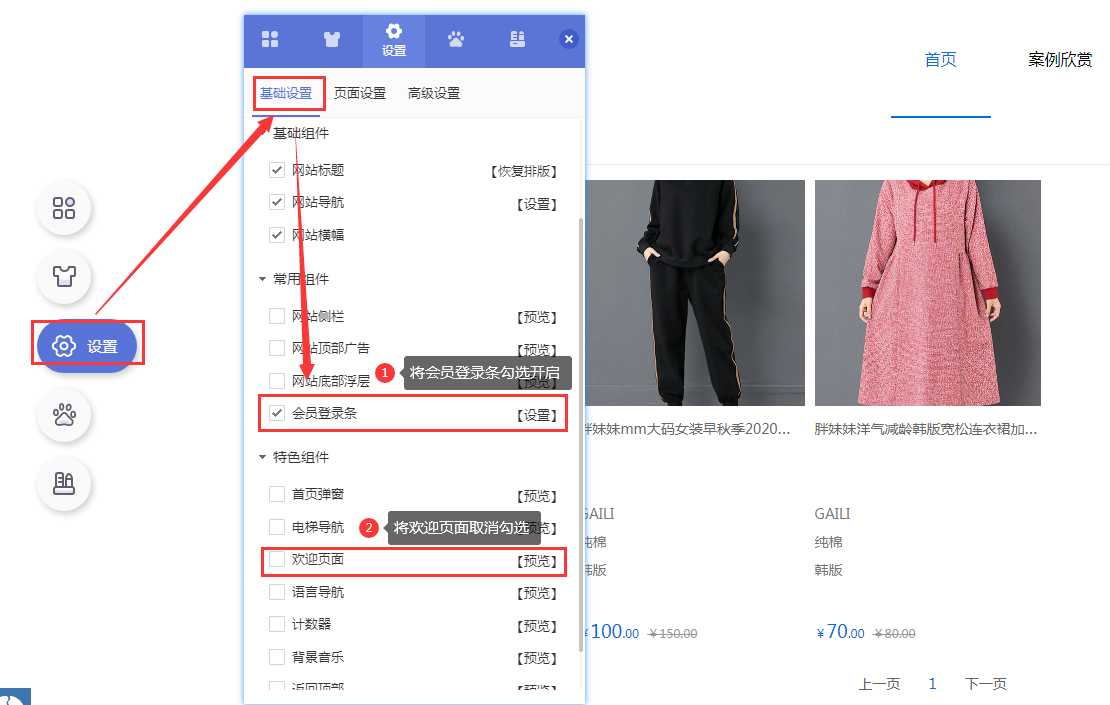Click the crossed-out ¥80.00 original price
The height and width of the screenshot is (705, 1110).
pos(894,634)
